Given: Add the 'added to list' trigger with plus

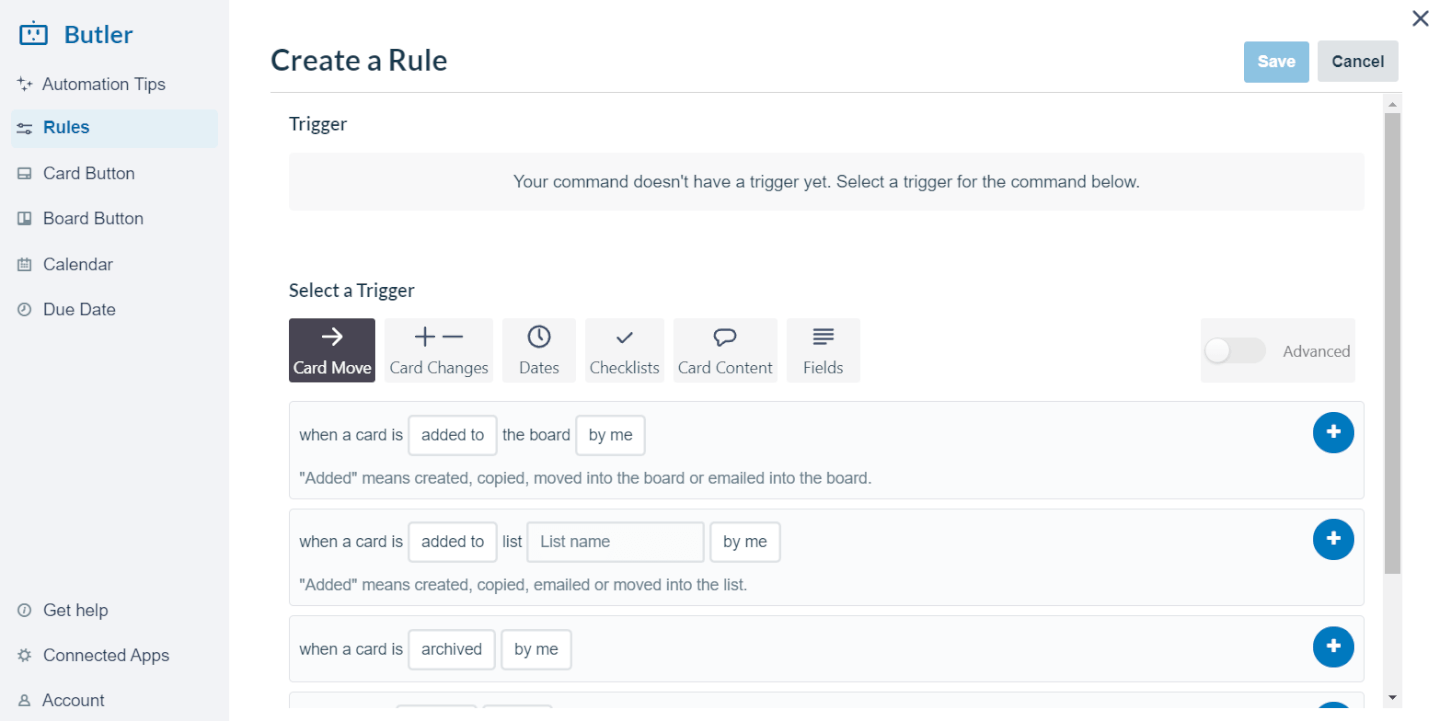Looking at the screenshot, I should tap(1333, 539).
